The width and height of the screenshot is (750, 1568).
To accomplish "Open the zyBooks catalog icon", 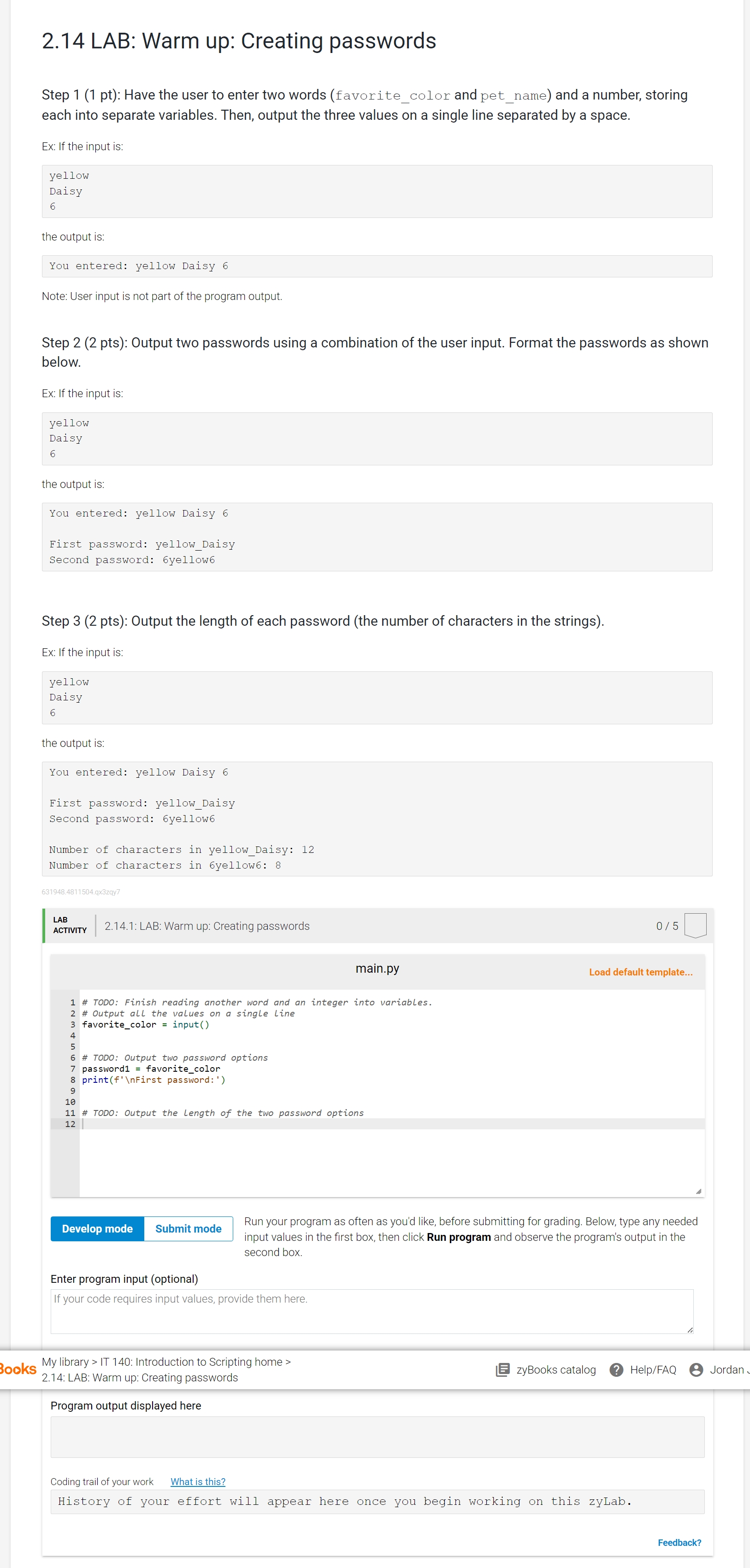I will 503,1369.
